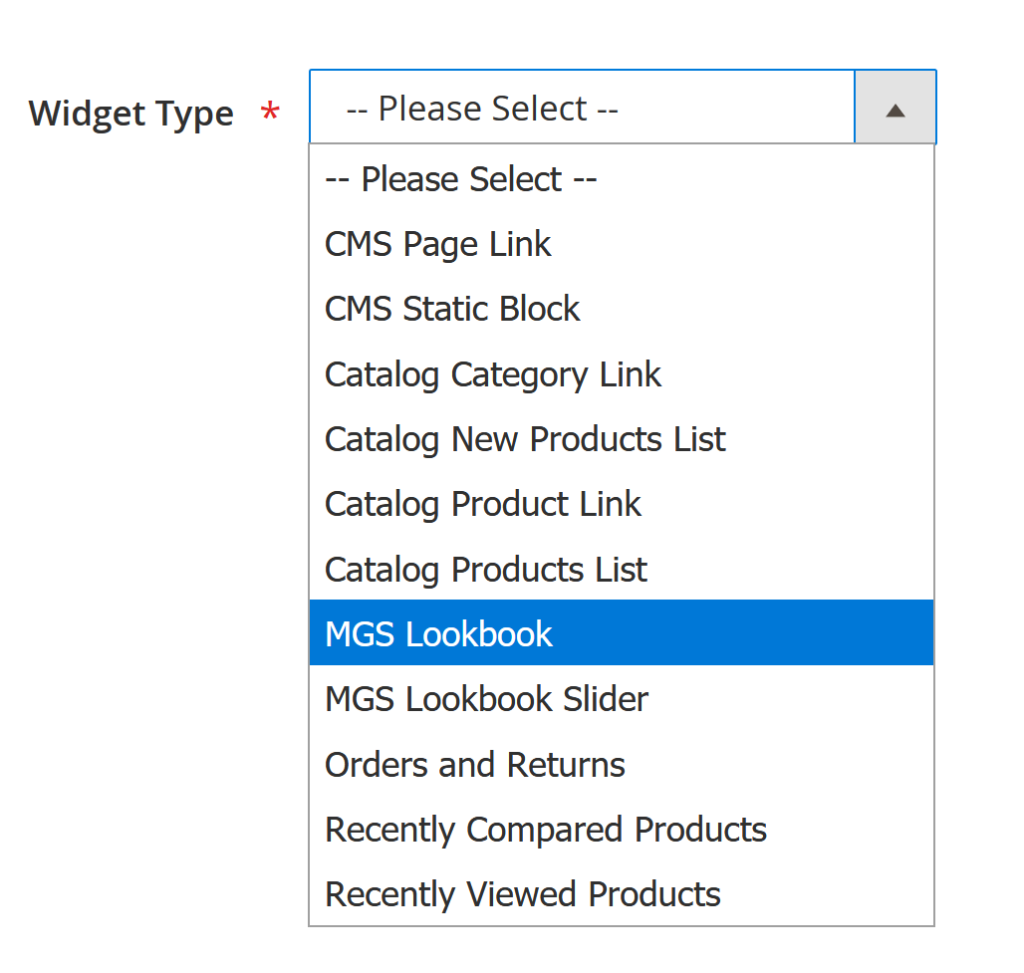Collapse the Widget Type dropdown list
The image size is (1024, 973).
click(x=895, y=108)
